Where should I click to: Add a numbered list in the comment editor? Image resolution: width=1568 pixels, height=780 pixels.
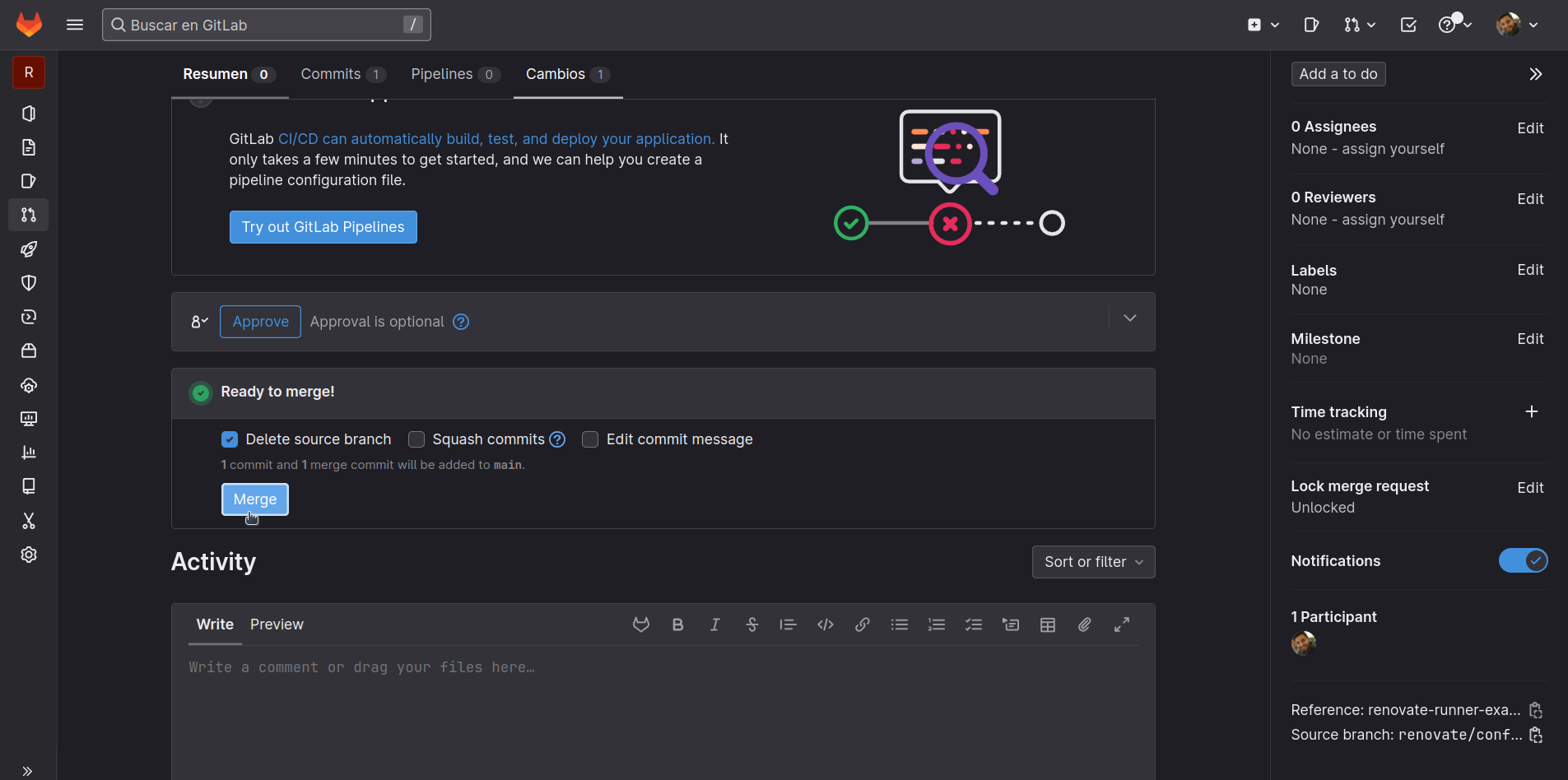[937, 624]
